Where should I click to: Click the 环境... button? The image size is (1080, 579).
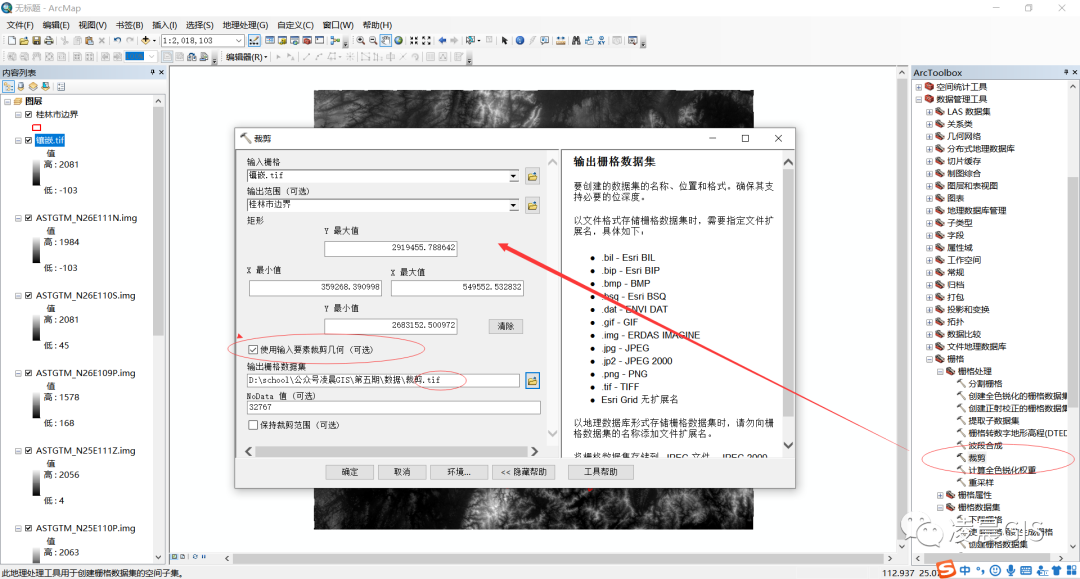459,472
